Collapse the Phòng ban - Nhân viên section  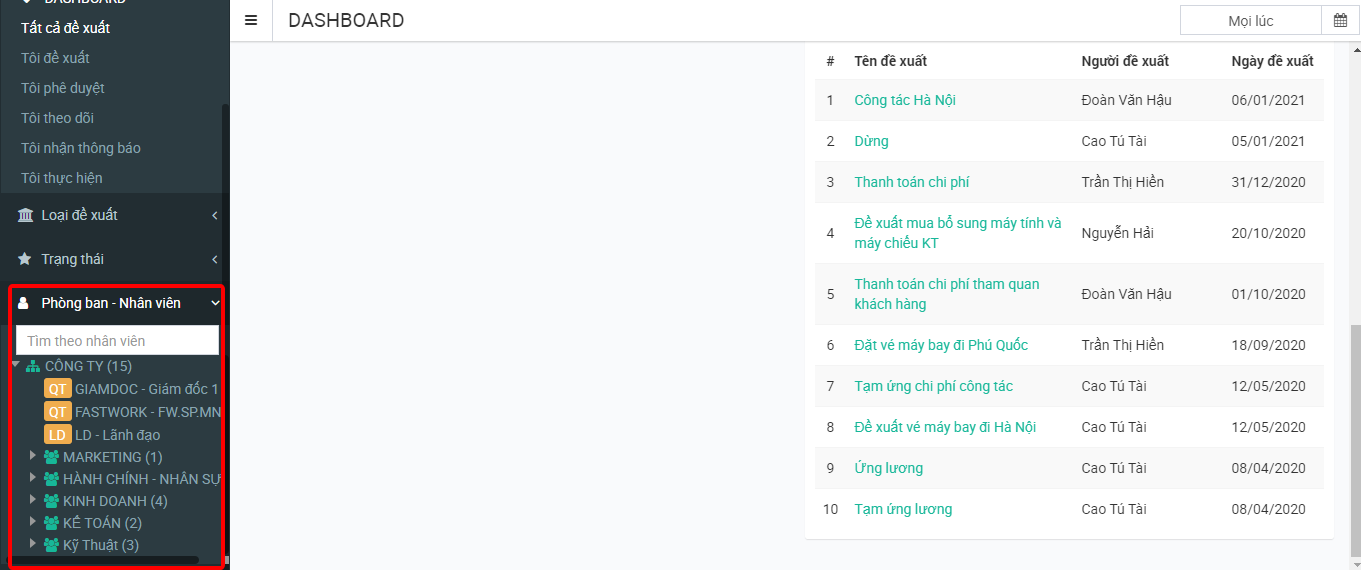pyautogui.click(x=214, y=303)
